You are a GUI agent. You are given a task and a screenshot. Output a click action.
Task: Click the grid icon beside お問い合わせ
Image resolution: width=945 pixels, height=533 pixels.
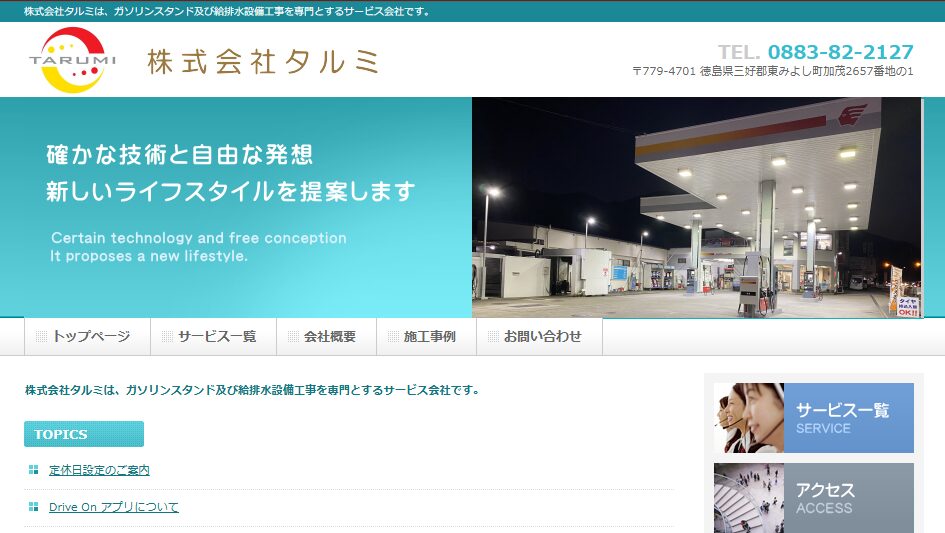pos(493,336)
